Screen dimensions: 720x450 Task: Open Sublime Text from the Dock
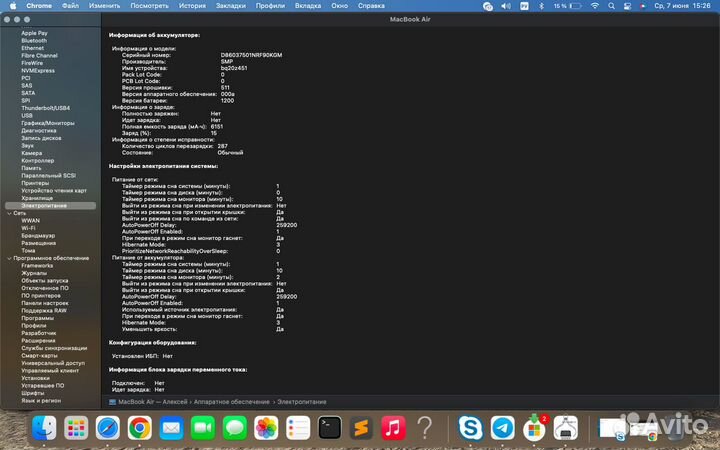pyautogui.click(x=361, y=428)
